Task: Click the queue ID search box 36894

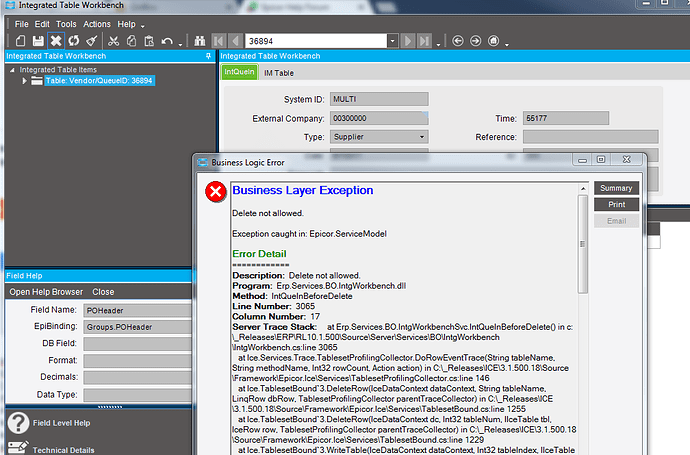Action: tap(316, 41)
